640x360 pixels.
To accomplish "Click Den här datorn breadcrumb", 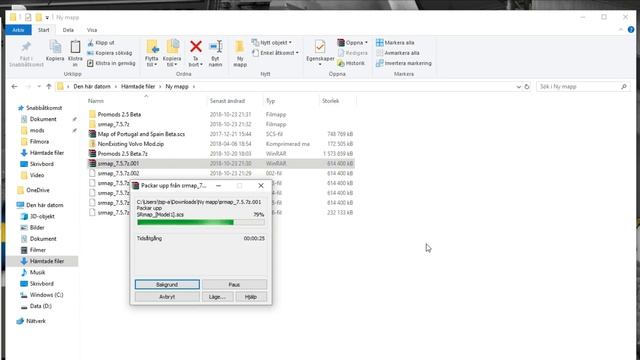I will coord(92,87).
